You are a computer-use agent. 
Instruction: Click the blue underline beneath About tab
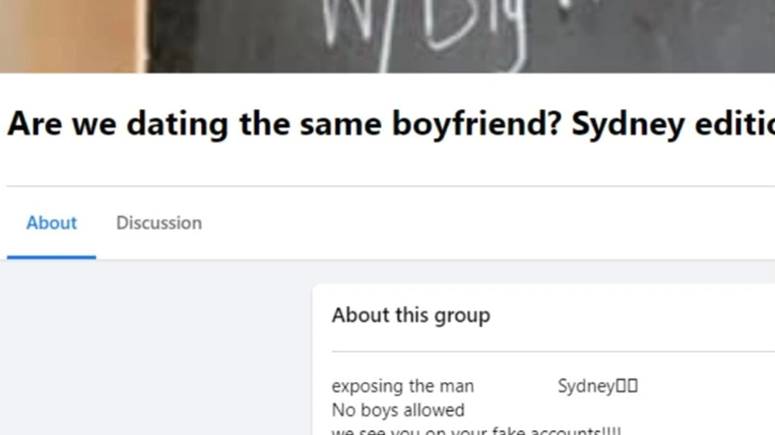[x=51, y=257]
